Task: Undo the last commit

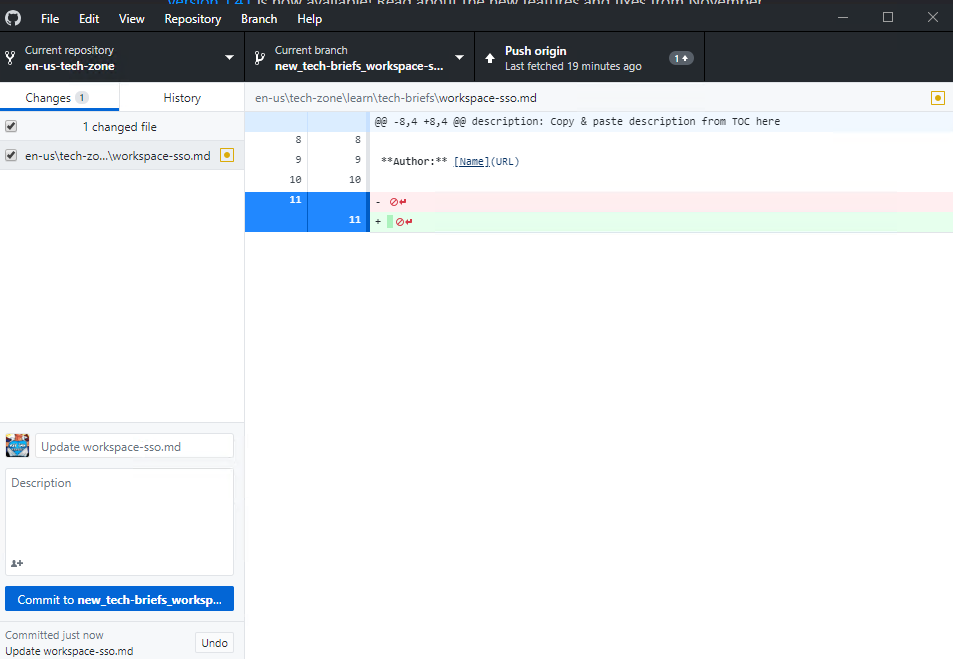Action: coord(213,642)
